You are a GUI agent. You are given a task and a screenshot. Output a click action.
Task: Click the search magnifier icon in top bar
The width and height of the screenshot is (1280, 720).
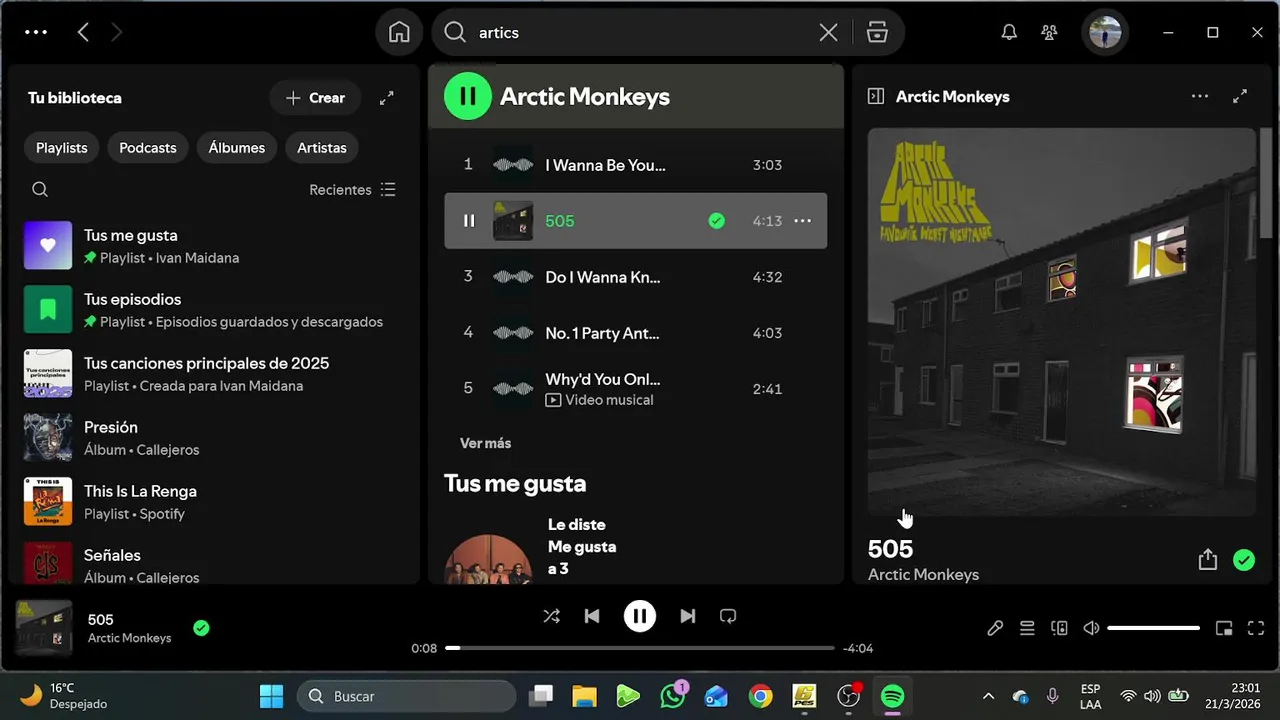(x=455, y=32)
